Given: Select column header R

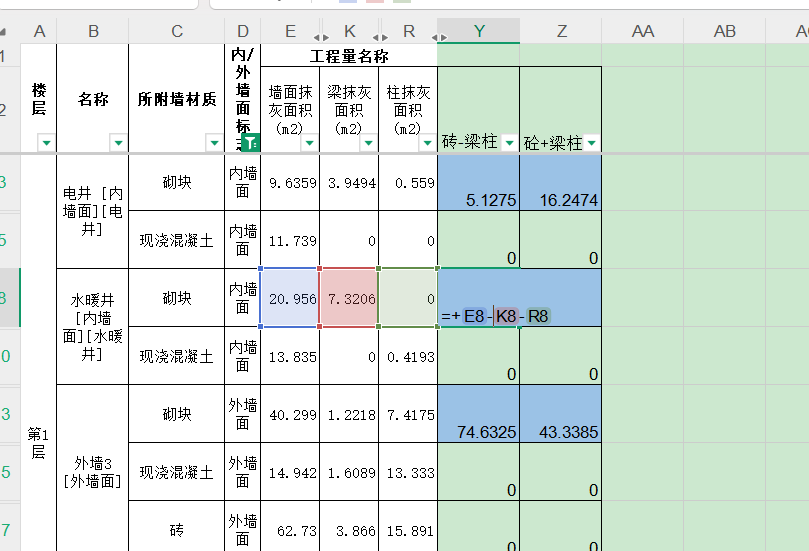Looking at the screenshot, I should tap(409, 31).
